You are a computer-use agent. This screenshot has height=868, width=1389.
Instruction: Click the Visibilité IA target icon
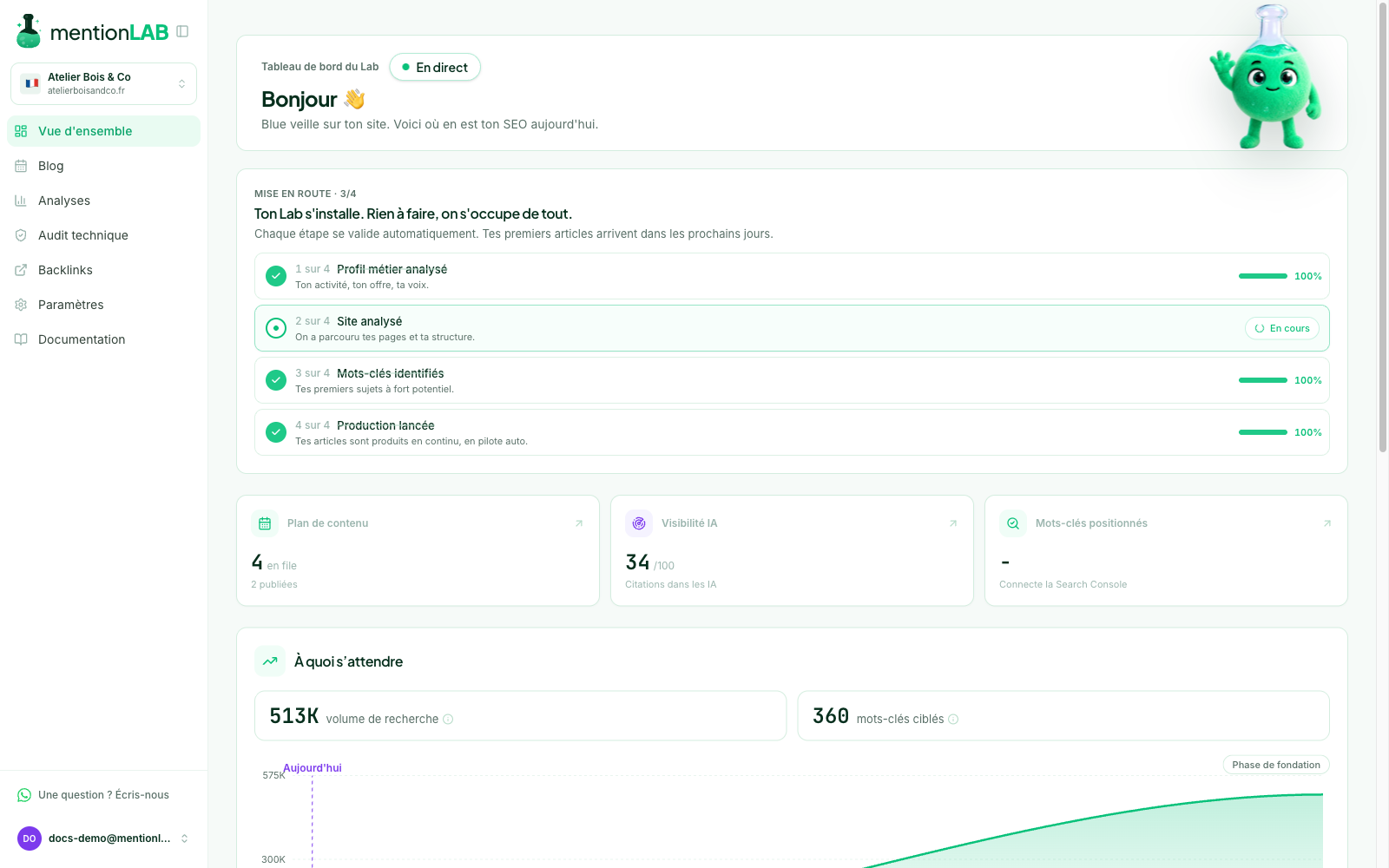tap(639, 523)
